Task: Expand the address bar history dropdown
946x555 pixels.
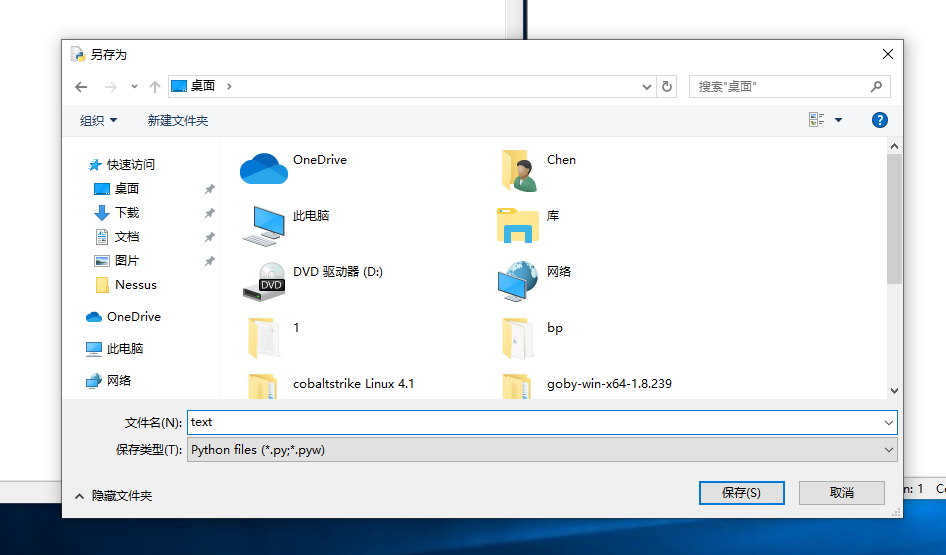Action: 647,87
